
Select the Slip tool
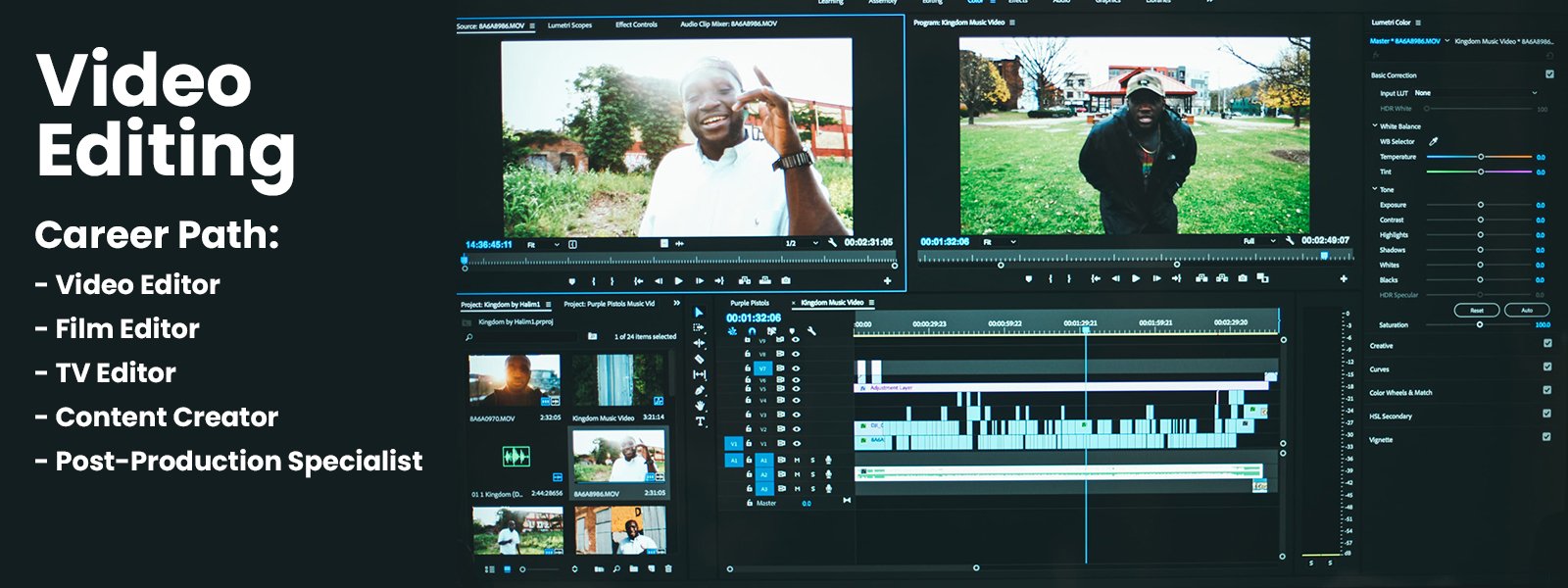pyautogui.click(x=700, y=374)
